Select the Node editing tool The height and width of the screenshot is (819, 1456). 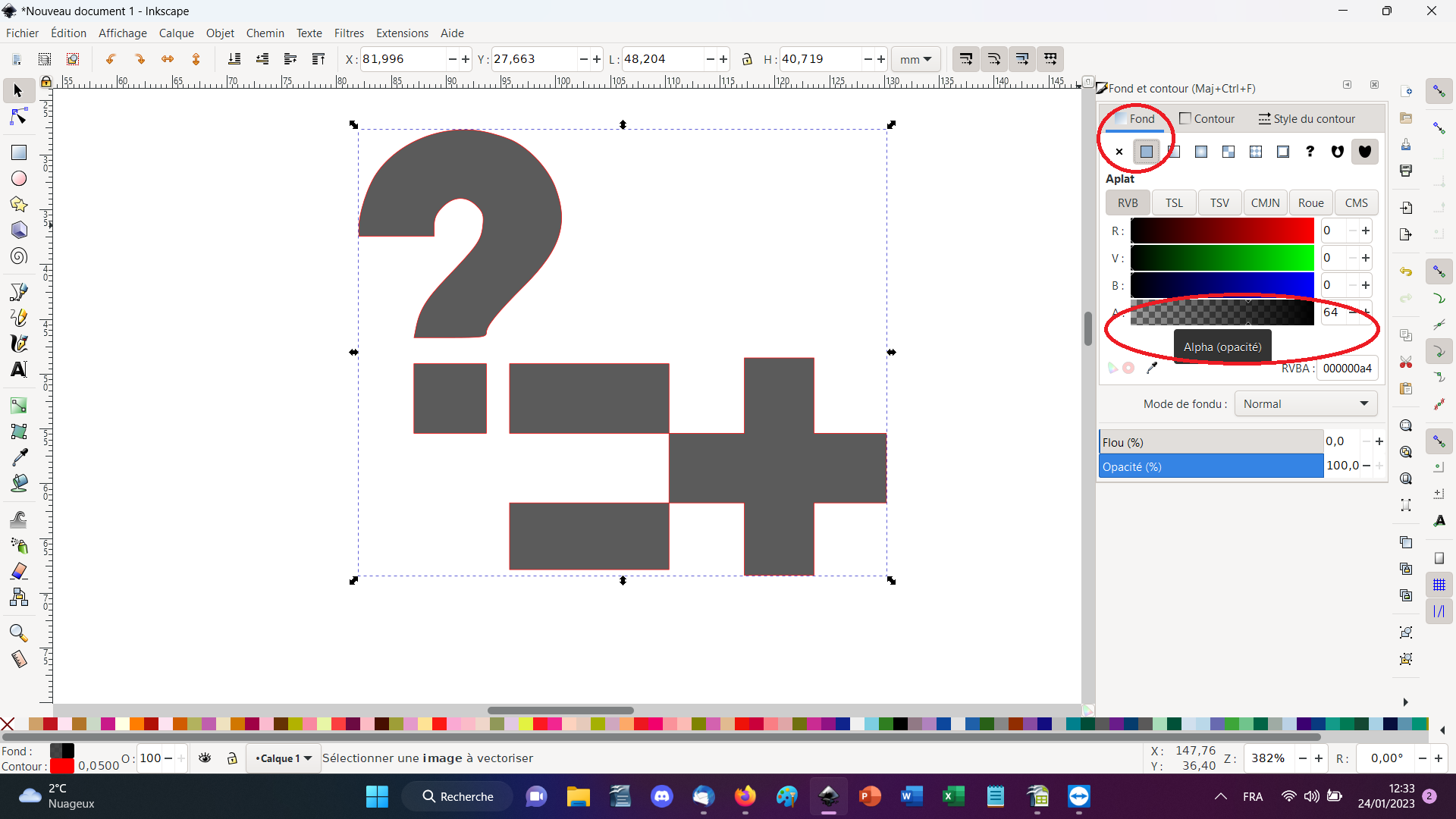(x=19, y=117)
